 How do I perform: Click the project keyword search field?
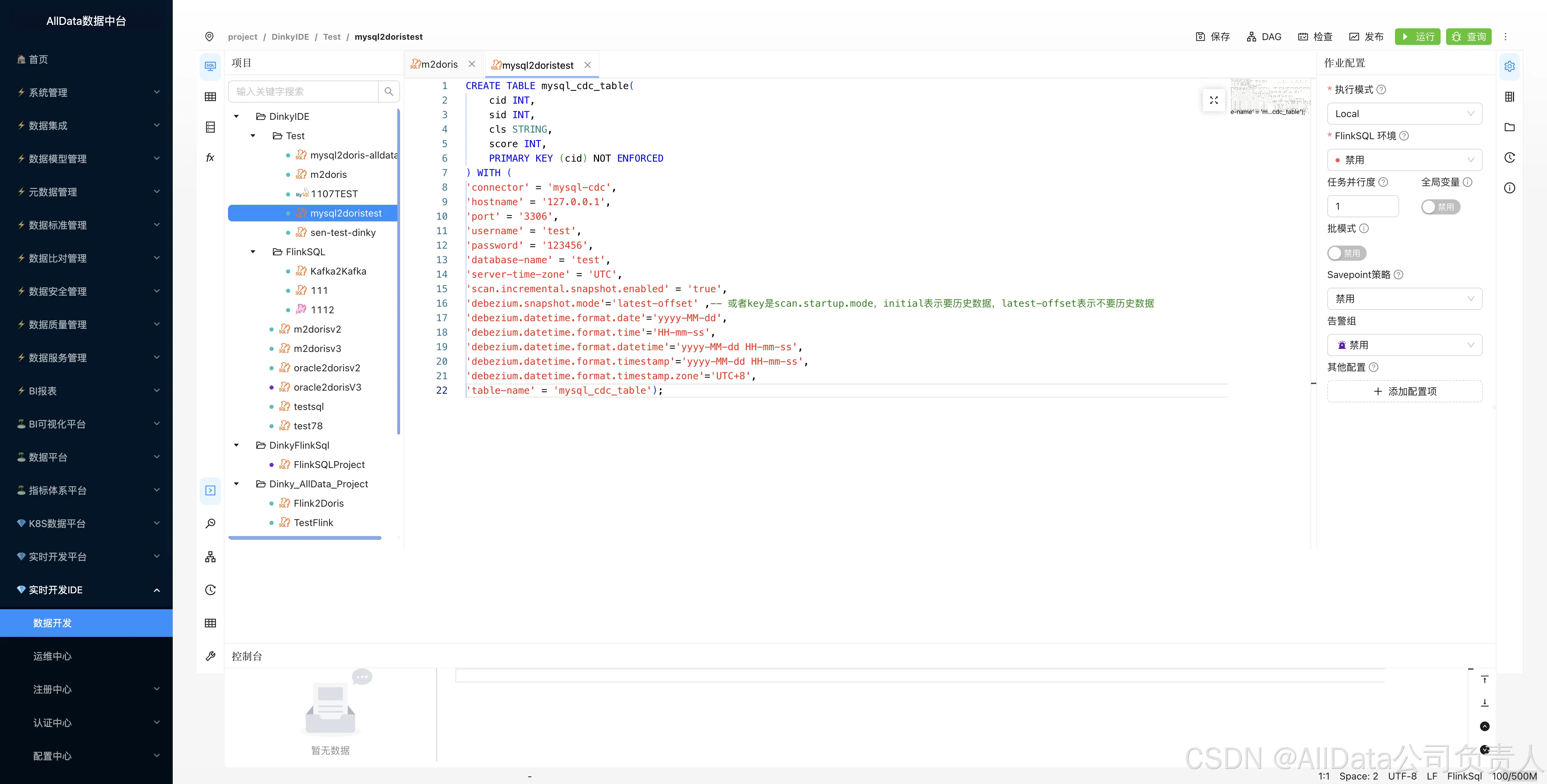[x=303, y=92]
